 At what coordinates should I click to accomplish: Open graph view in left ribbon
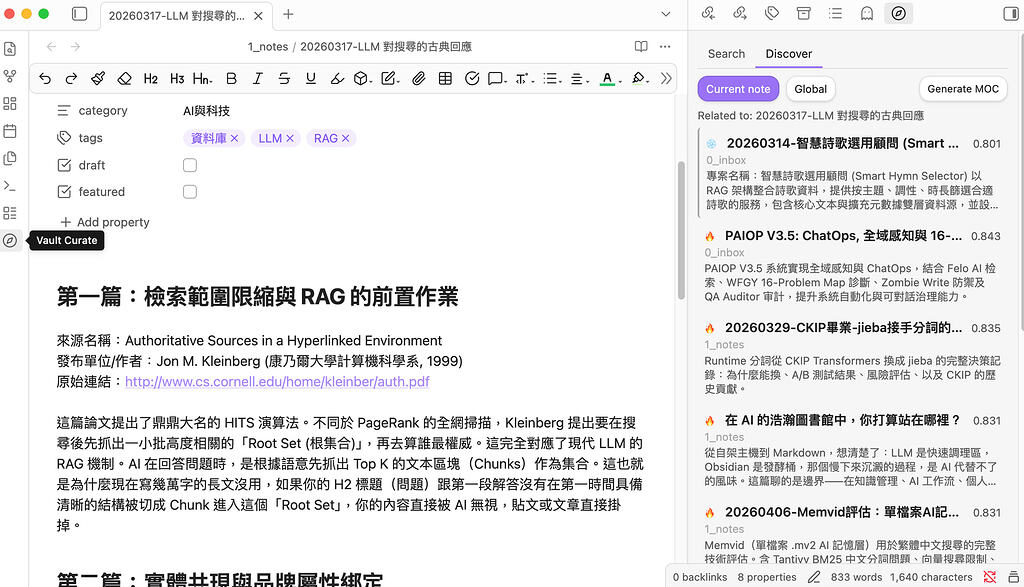pyautogui.click(x=10, y=76)
